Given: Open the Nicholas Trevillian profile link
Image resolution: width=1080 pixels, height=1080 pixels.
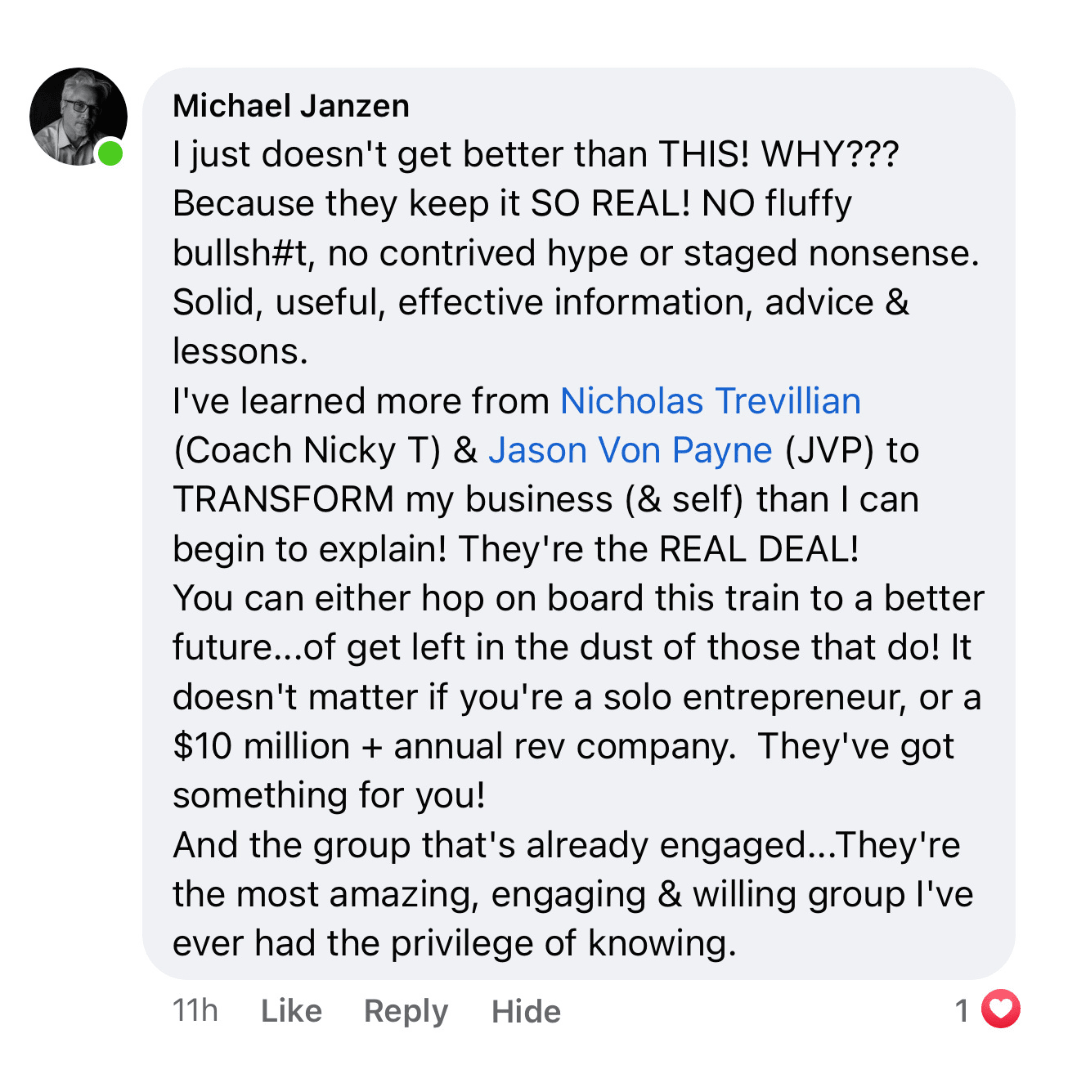Looking at the screenshot, I should click(x=710, y=401).
